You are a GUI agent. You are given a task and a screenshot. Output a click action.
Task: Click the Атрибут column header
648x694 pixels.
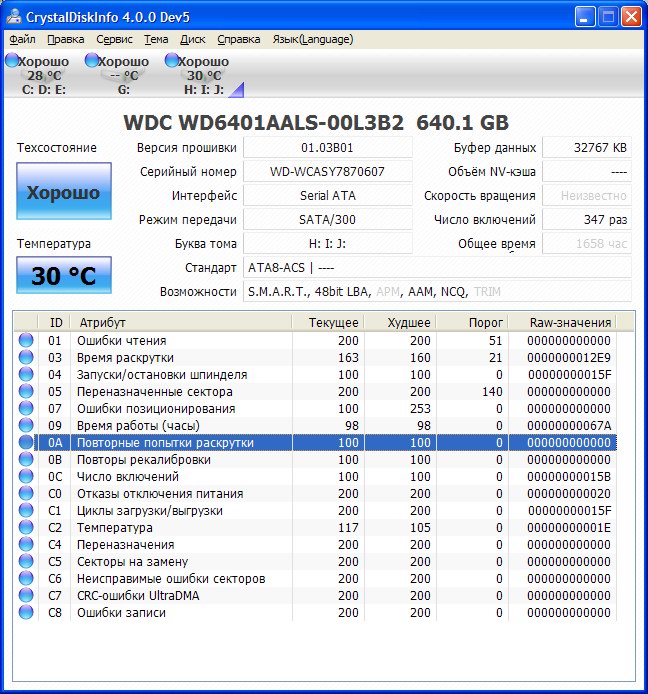coord(181,322)
